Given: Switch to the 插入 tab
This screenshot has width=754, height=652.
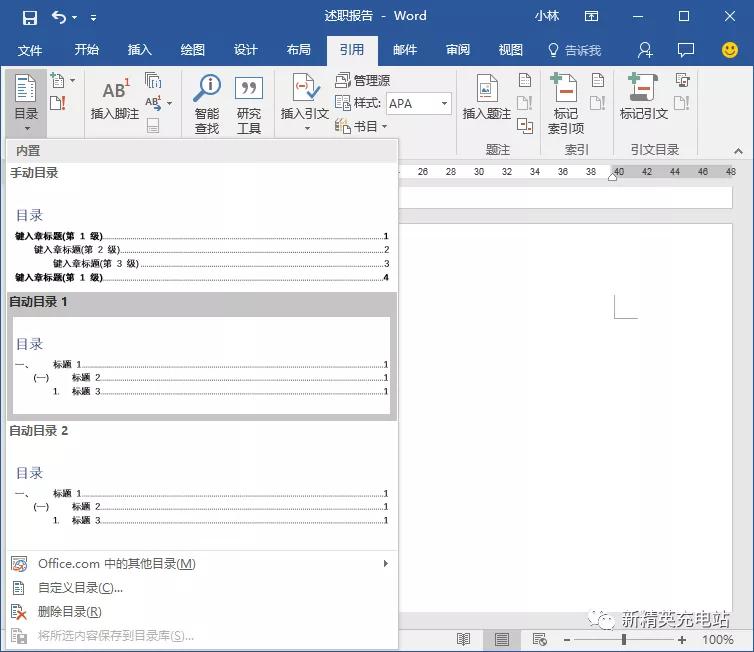Looking at the screenshot, I should click(x=139, y=50).
